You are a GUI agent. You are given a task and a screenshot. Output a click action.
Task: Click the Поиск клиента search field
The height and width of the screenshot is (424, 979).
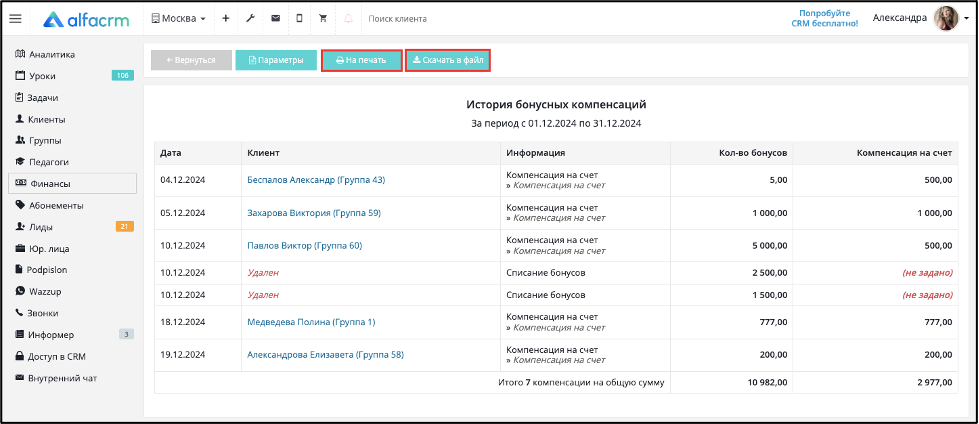(437, 19)
